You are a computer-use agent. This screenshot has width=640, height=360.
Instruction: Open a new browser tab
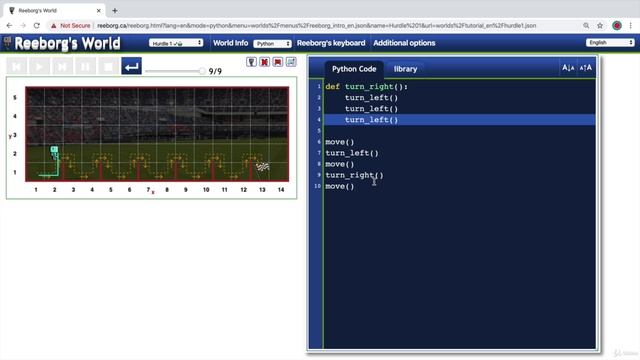point(115,11)
